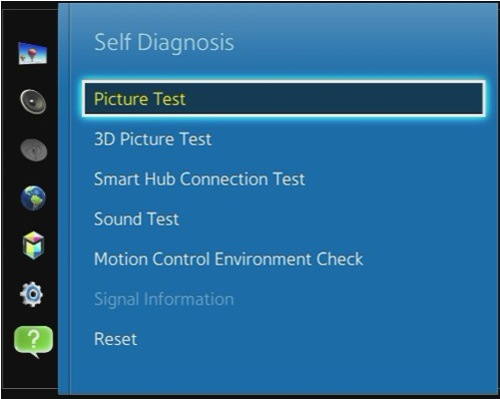Select Picture Test menu item
This screenshot has height=399, width=500.
pos(139,99)
